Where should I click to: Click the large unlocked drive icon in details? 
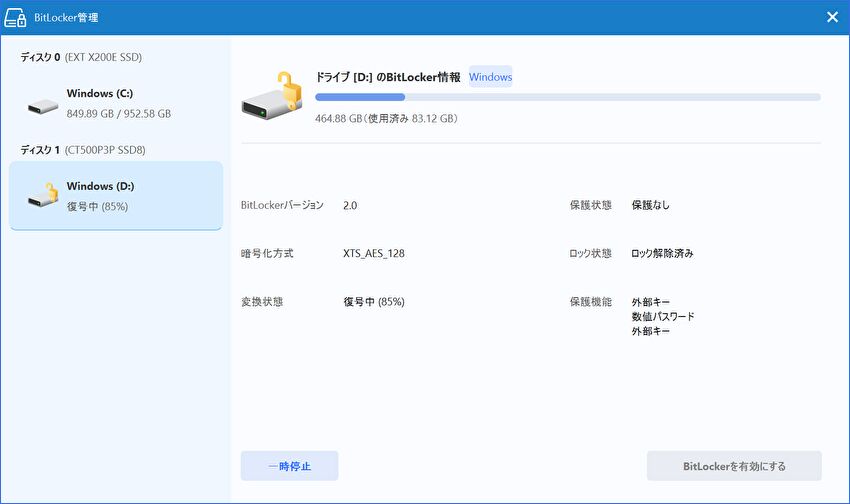click(271, 96)
